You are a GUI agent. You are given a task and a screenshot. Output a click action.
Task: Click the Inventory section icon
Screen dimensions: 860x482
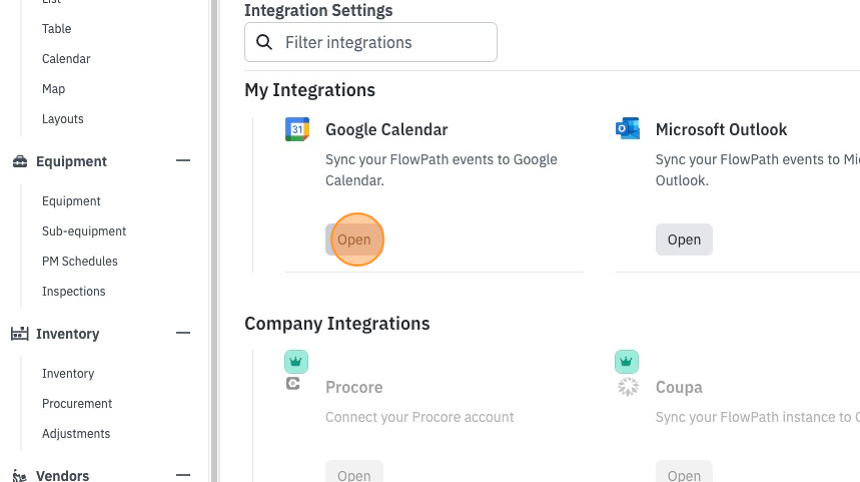(20, 333)
